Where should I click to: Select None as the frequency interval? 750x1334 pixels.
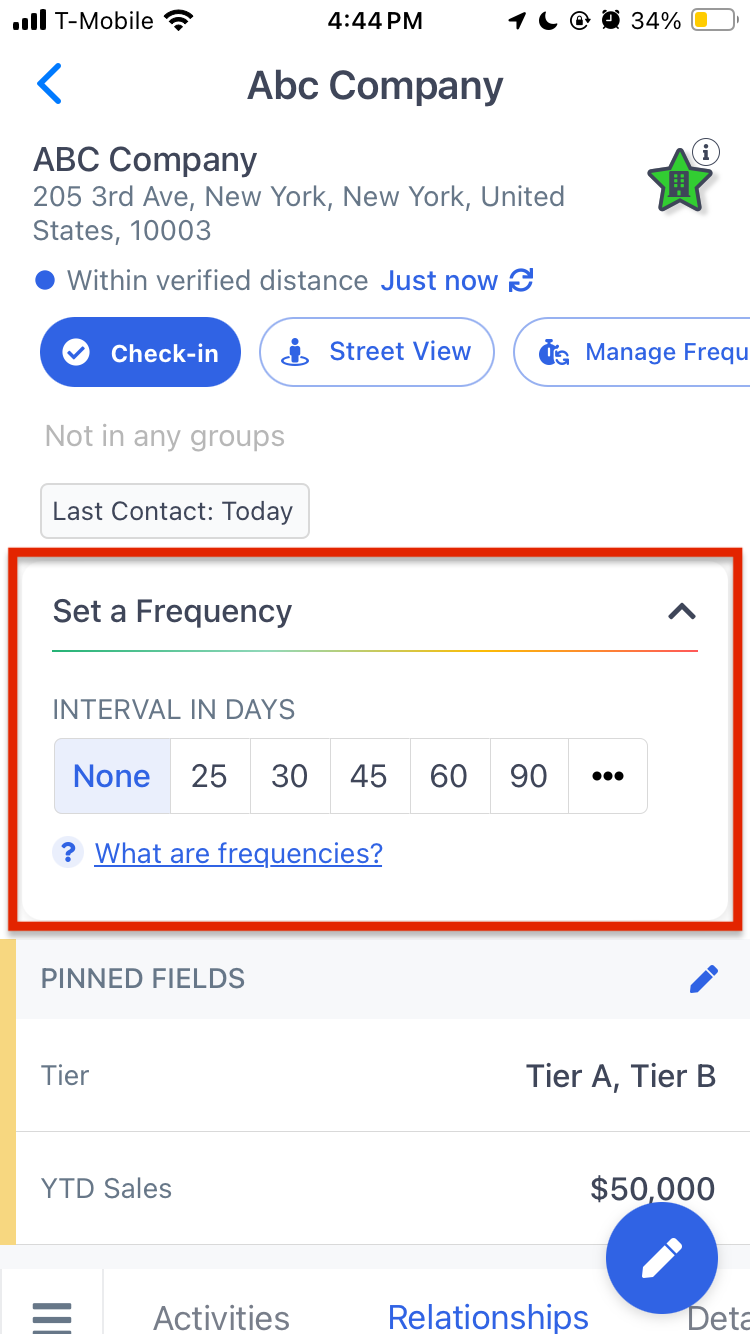coord(112,776)
